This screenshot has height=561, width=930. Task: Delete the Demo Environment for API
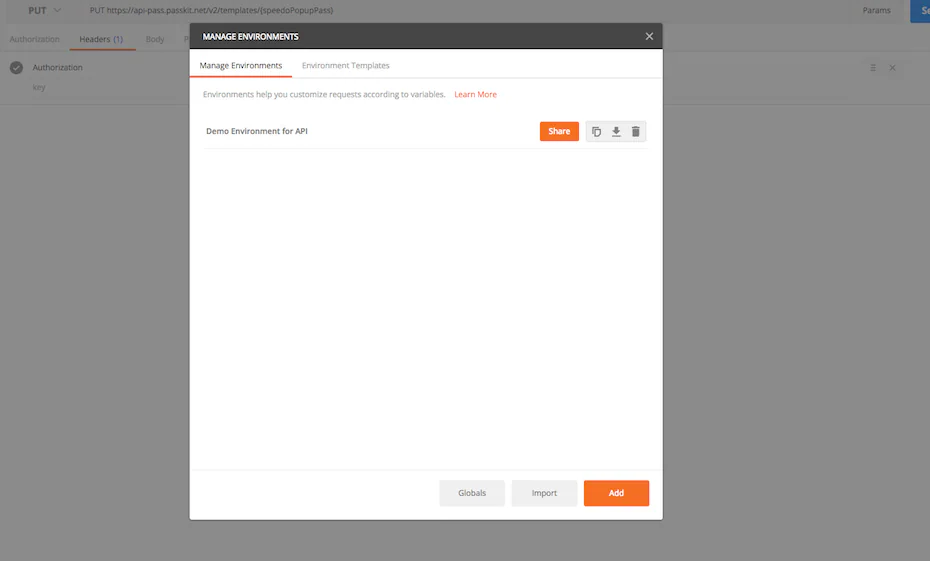pyautogui.click(x=636, y=132)
